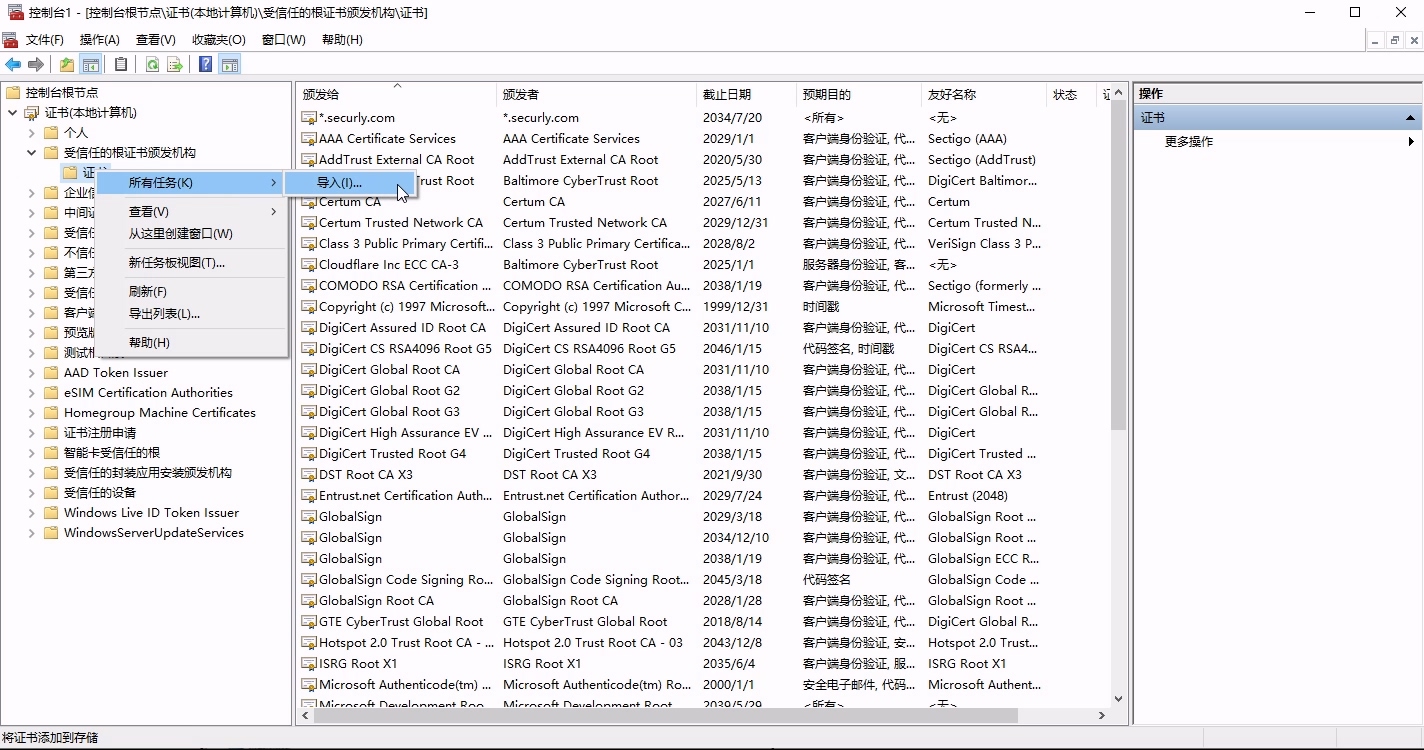Click the list's scroll-down arrow
Image resolution: width=1424 pixels, height=750 pixels.
1118,699
